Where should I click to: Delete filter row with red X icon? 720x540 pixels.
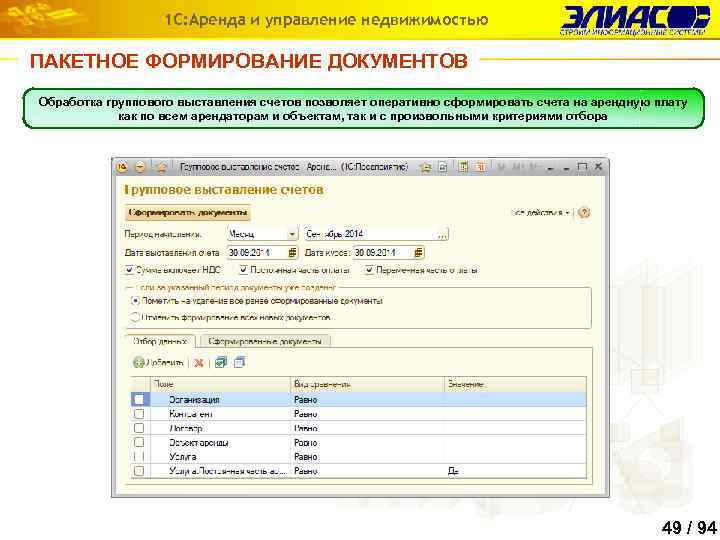click(199, 363)
